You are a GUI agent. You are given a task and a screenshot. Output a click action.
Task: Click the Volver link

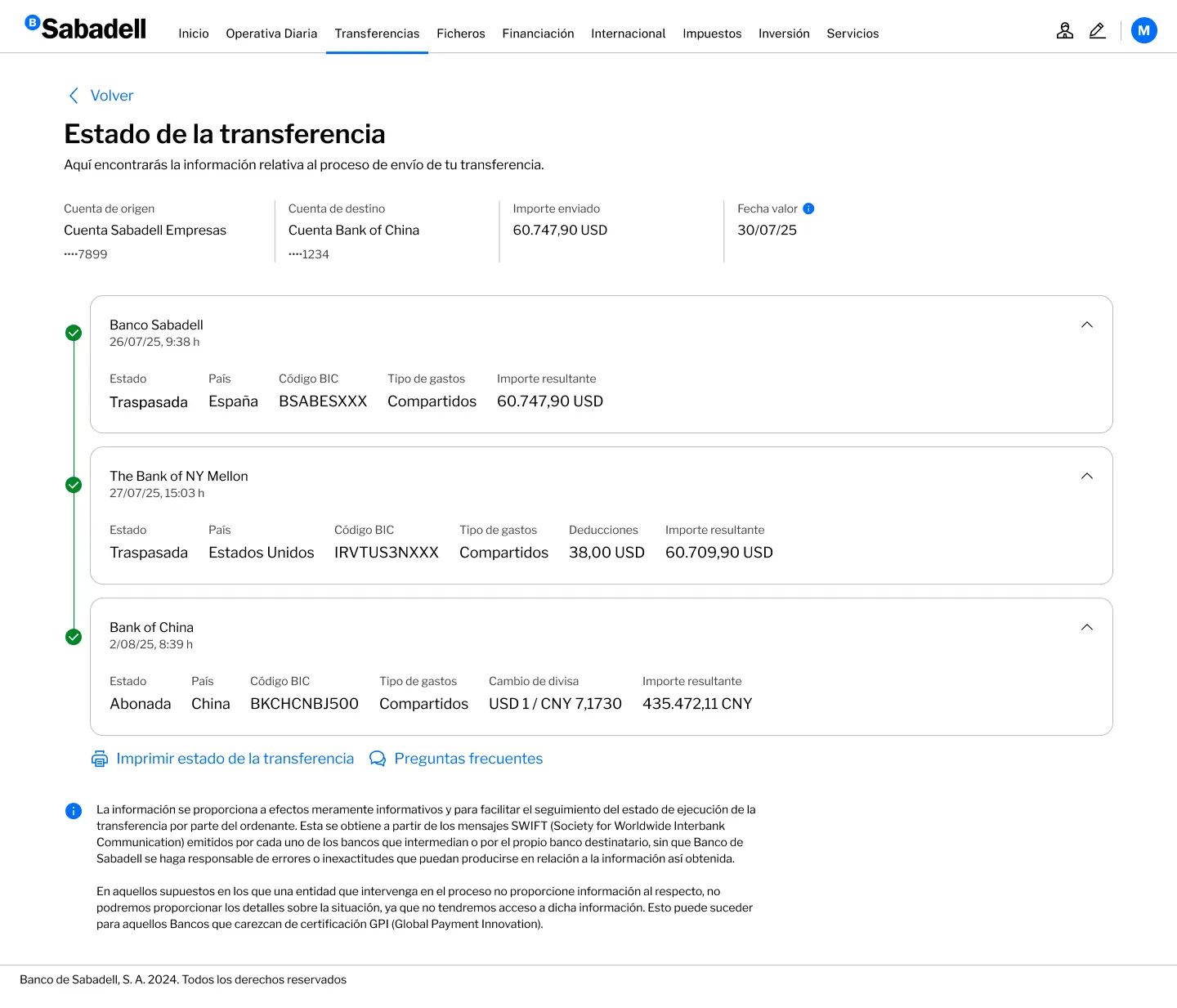point(112,96)
